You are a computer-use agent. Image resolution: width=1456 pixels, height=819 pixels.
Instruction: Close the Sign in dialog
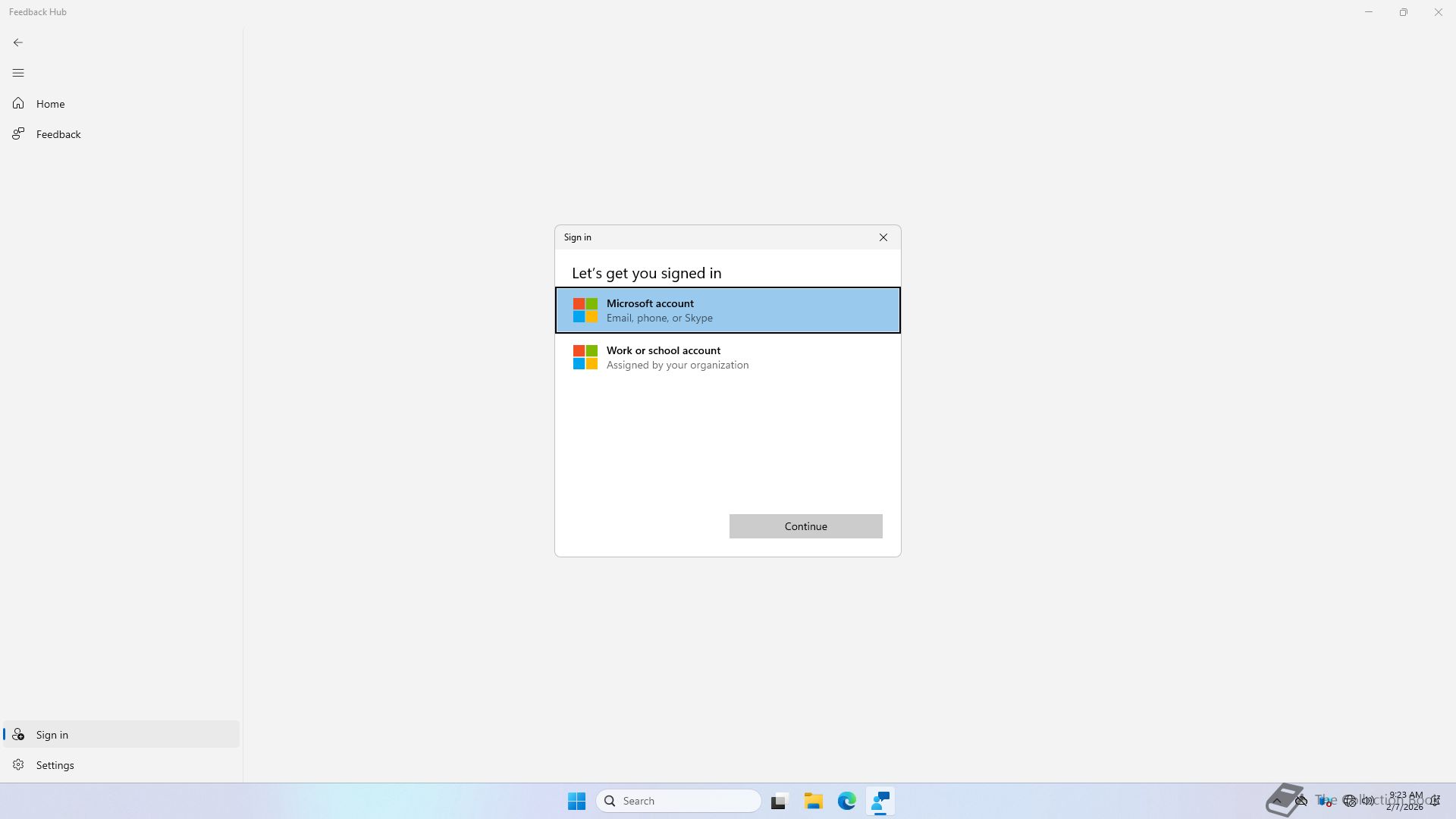click(x=883, y=237)
